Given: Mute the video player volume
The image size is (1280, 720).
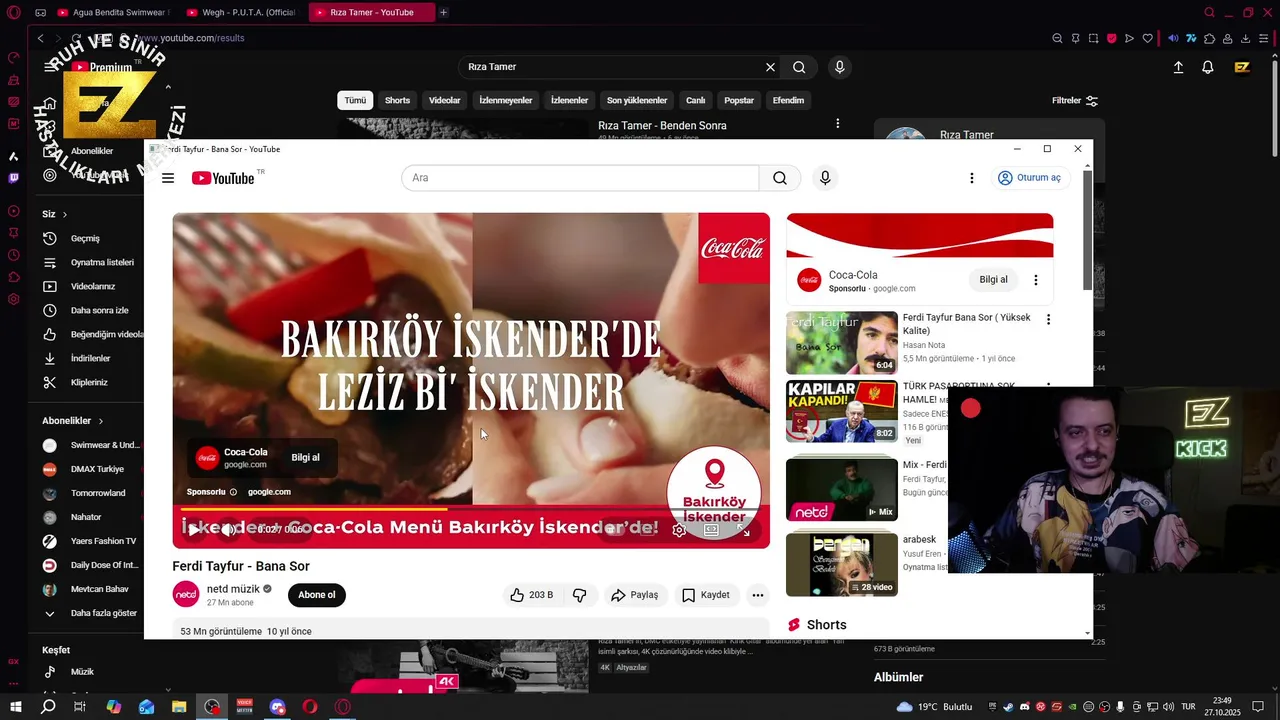Looking at the screenshot, I should (x=228, y=530).
